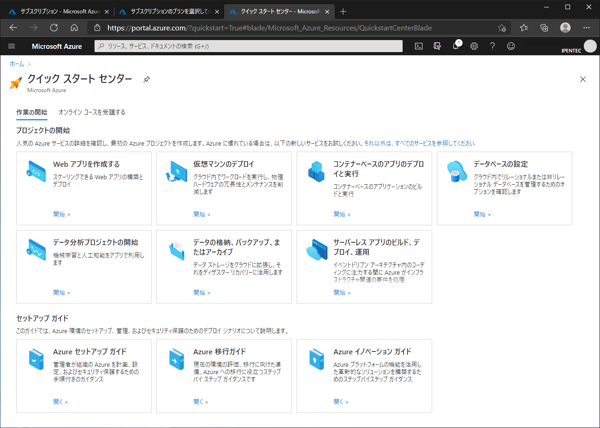
Task: Click the 仮想マシンのデプロイ card title
Action: coord(223,164)
